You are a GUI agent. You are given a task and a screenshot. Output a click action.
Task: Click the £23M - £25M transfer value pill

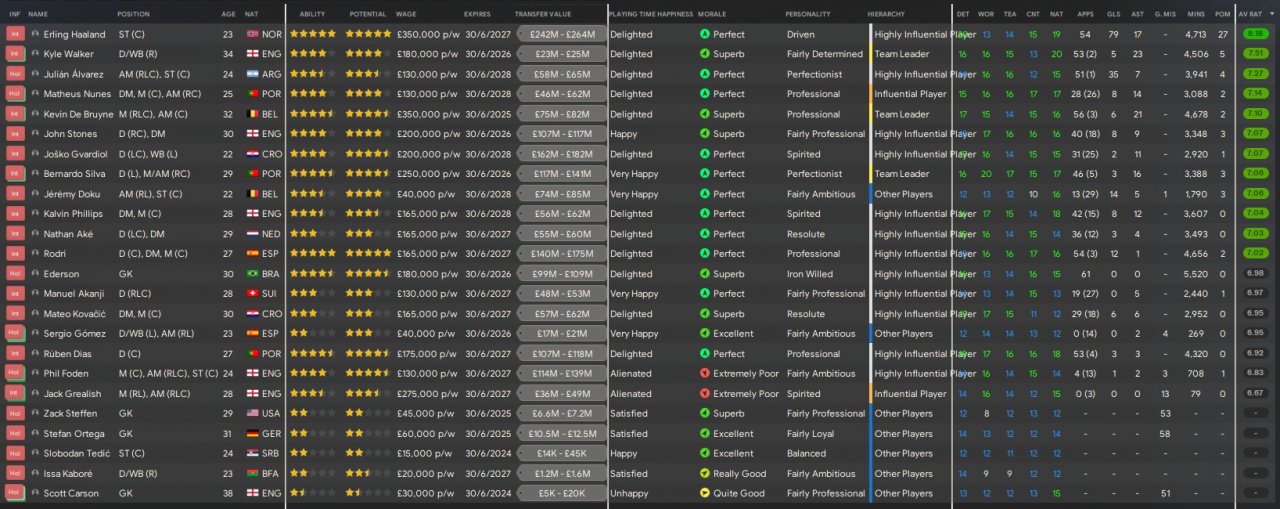point(562,54)
